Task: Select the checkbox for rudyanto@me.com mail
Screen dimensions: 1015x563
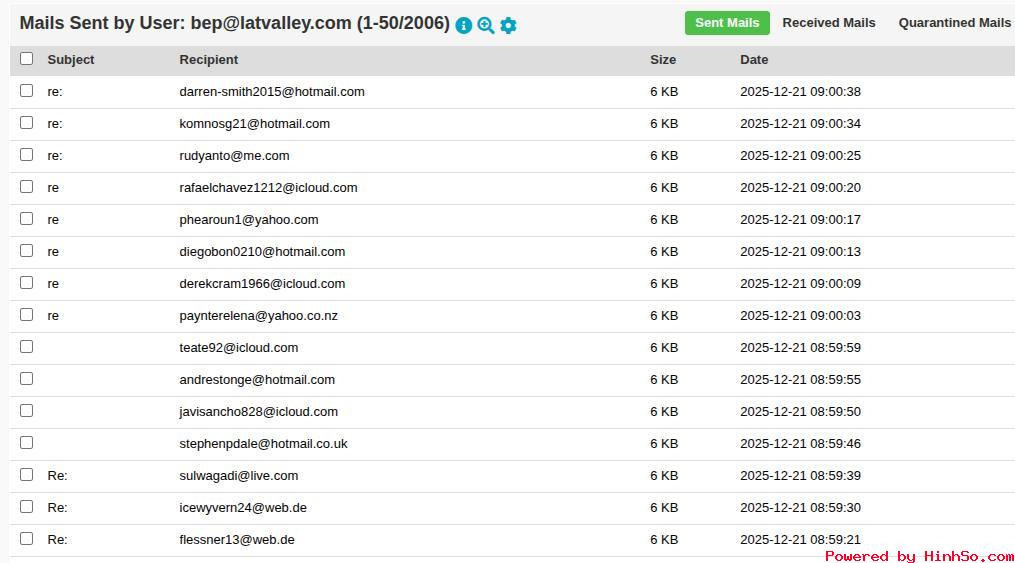Action: click(27, 155)
